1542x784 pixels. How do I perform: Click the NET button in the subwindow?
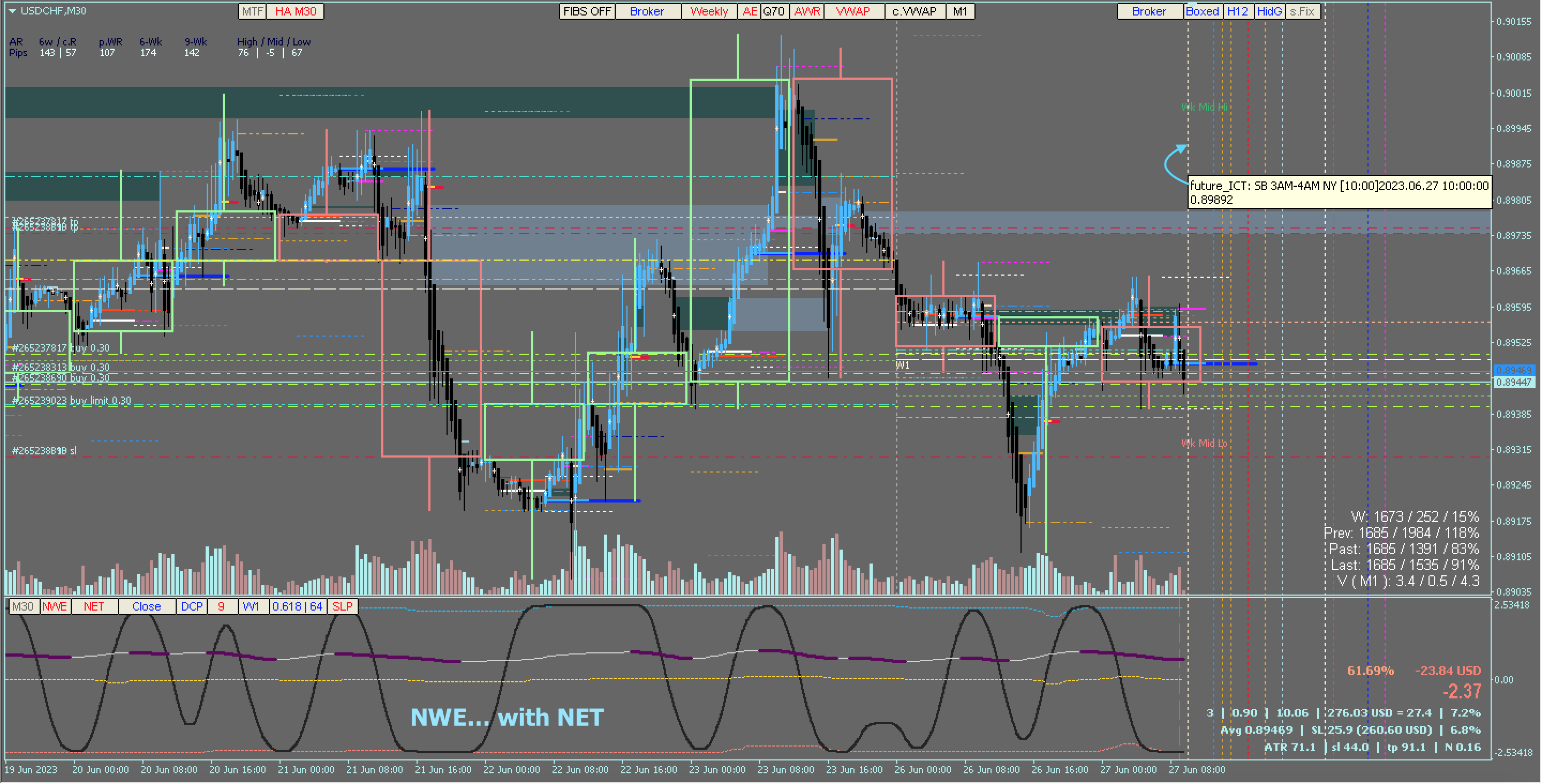pyautogui.click(x=94, y=607)
